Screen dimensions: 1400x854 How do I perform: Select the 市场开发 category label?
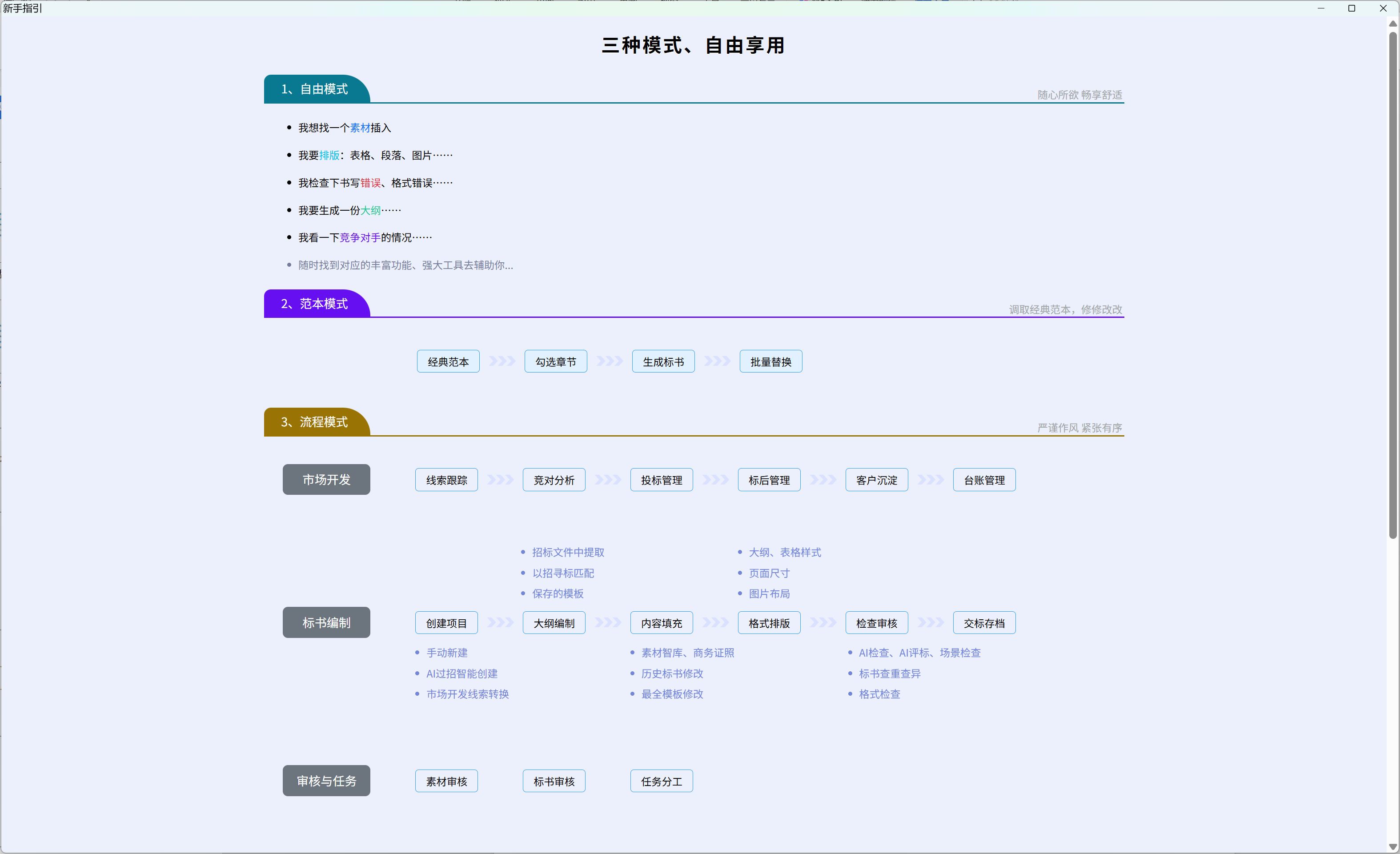(326, 480)
